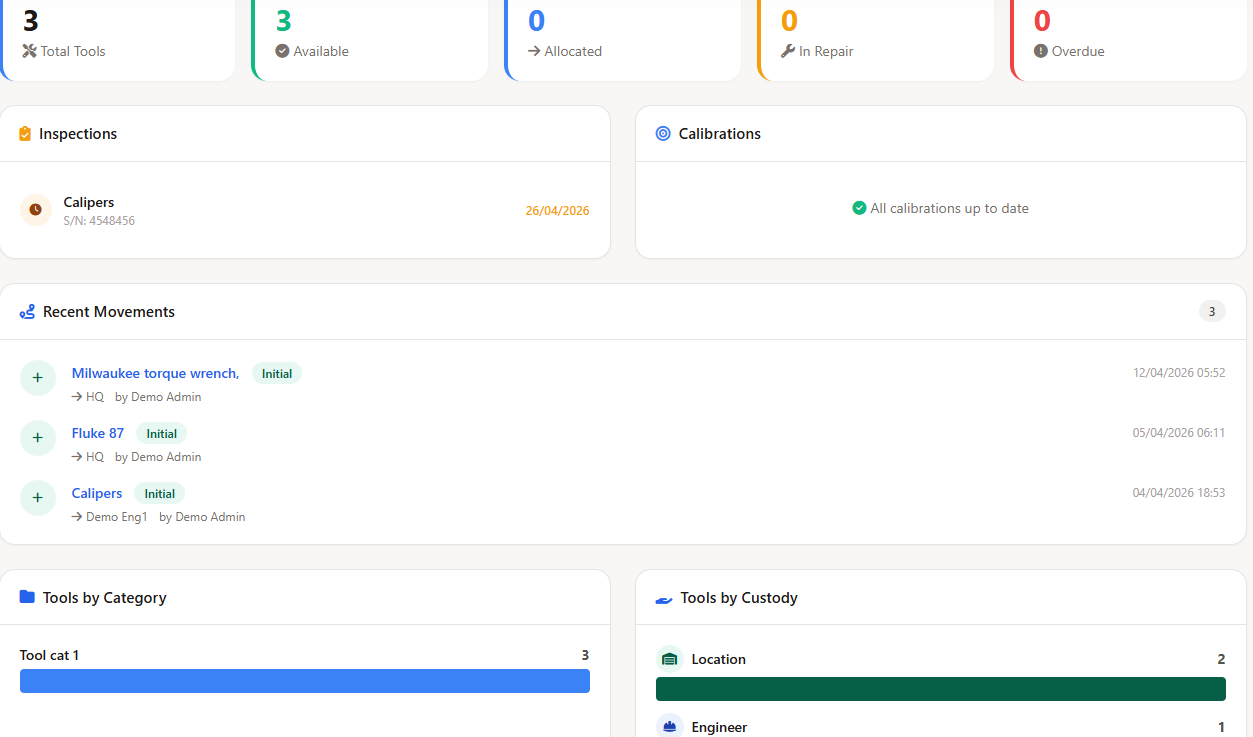The image size is (1253, 737).
Task: Click serial number S/N: 4548456
Action: click(99, 221)
